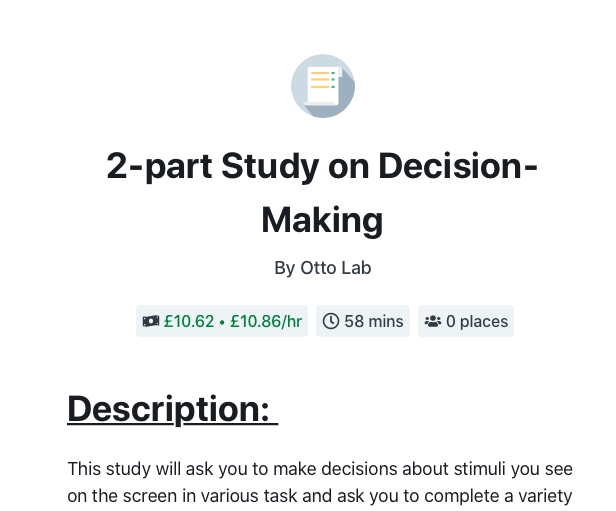The height and width of the screenshot is (511, 616).
Task: Click the word "2-part" in the title
Action: click(160, 167)
